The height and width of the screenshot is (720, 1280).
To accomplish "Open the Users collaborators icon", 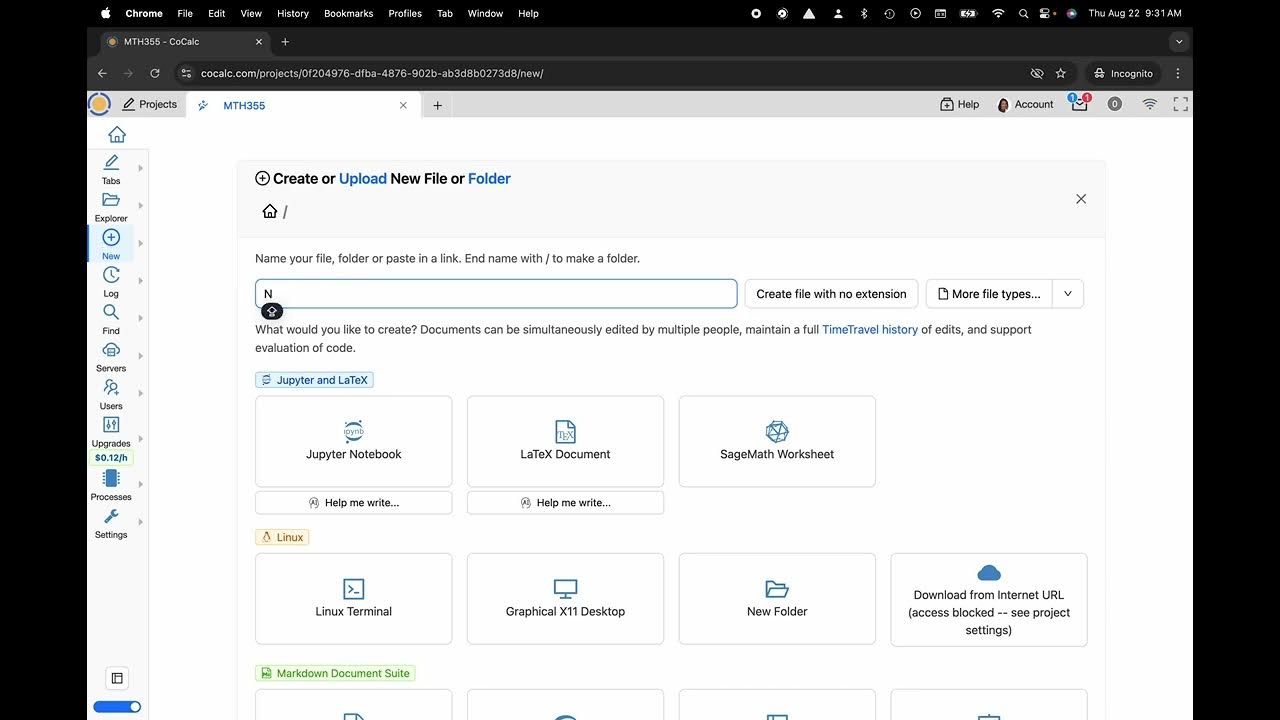I will click(x=111, y=388).
